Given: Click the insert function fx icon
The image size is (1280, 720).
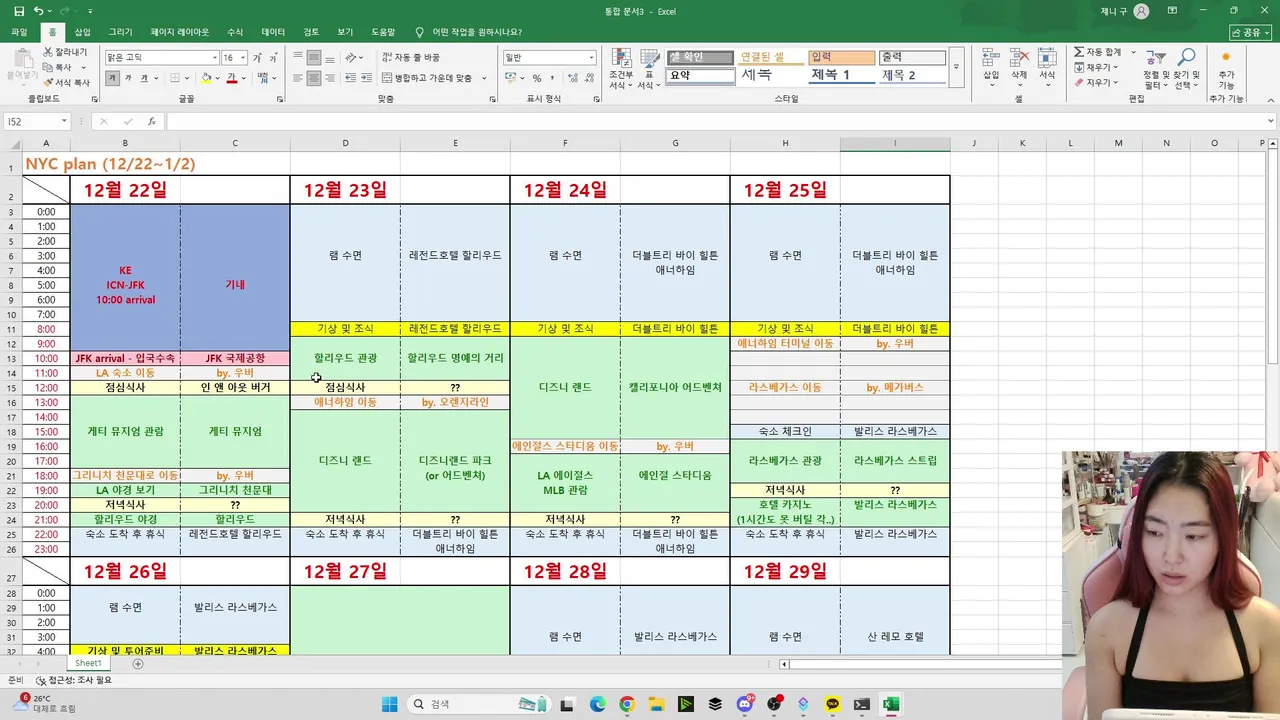Looking at the screenshot, I should [152, 121].
